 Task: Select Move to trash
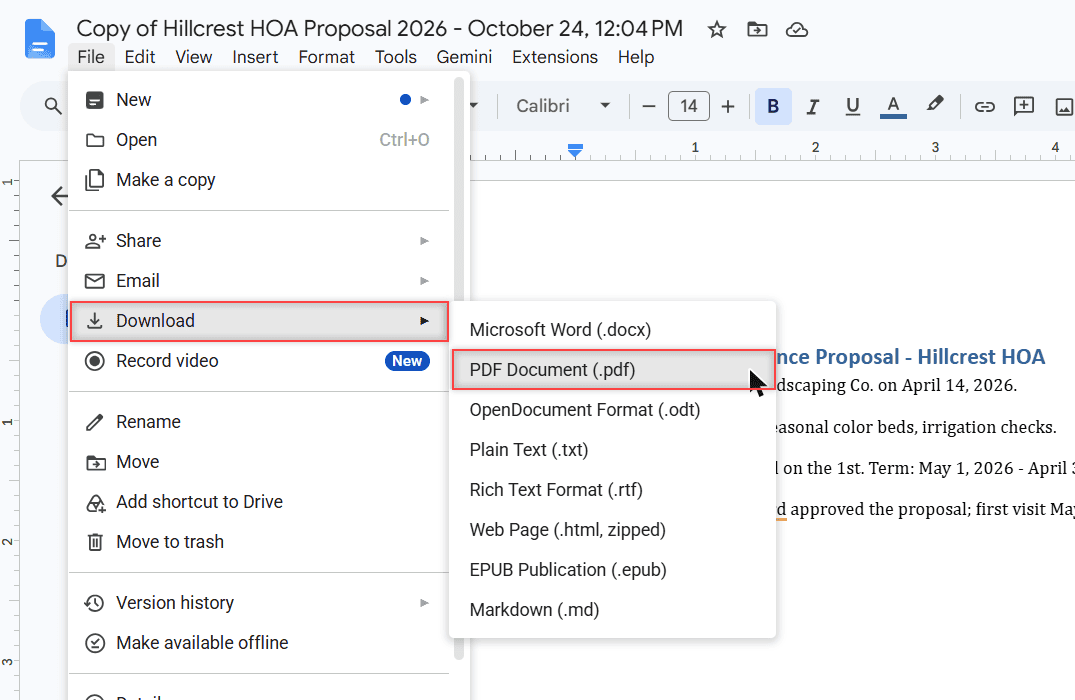[x=259, y=542]
